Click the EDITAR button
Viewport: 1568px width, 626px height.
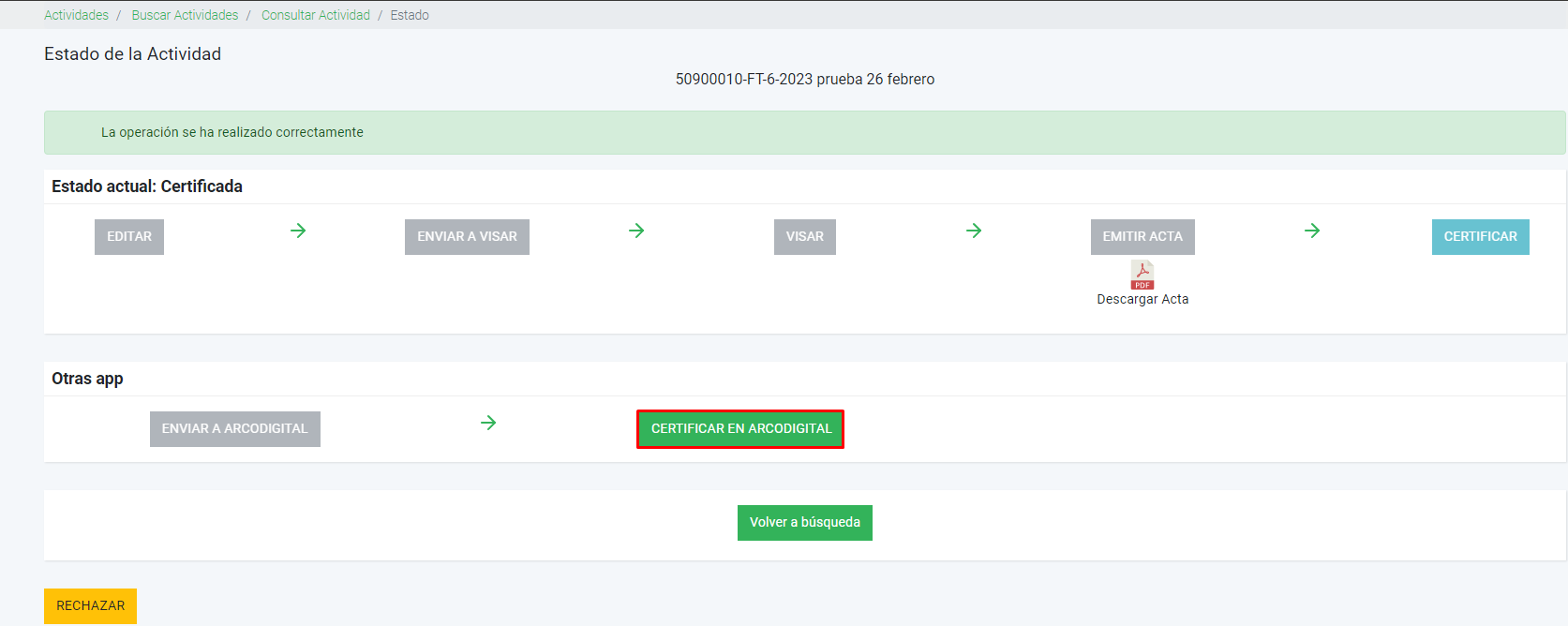pyautogui.click(x=129, y=237)
